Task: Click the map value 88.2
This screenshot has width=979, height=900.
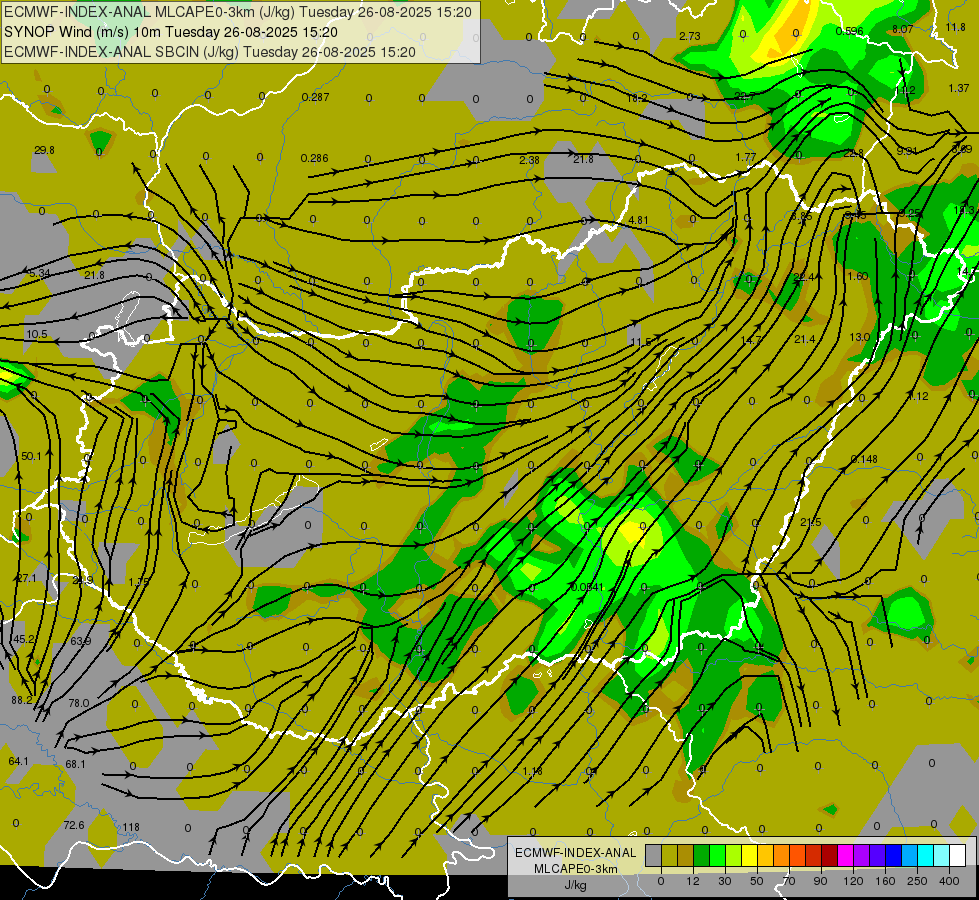Action: point(22,701)
